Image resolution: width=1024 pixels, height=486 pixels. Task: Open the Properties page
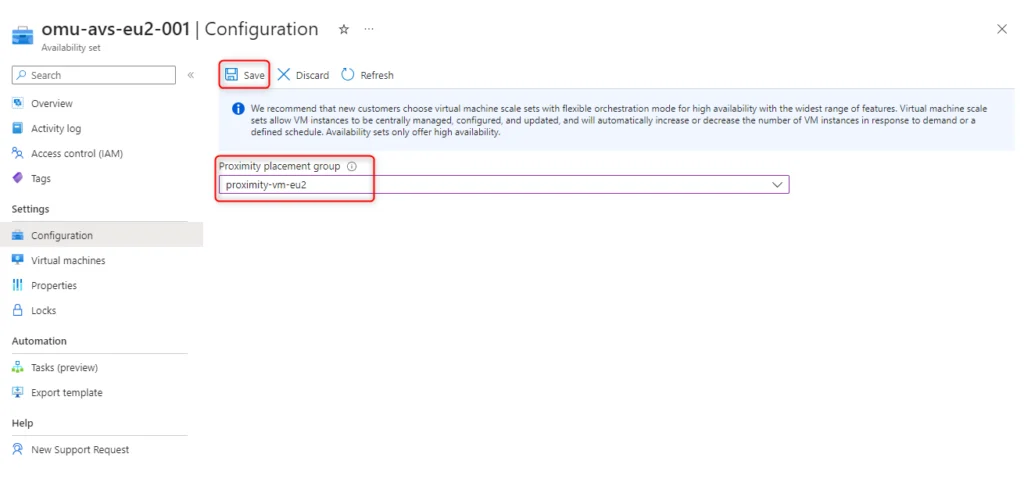(54, 285)
